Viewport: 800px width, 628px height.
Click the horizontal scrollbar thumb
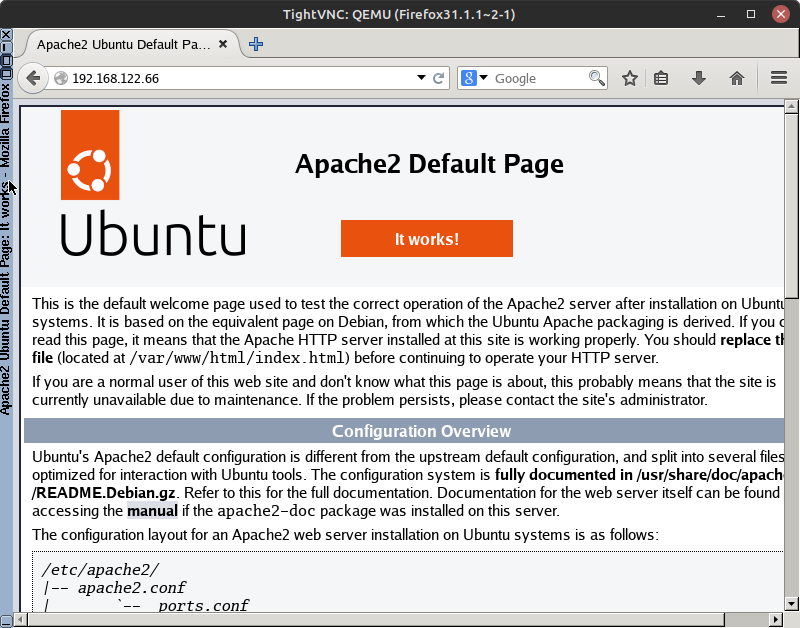[376, 620]
